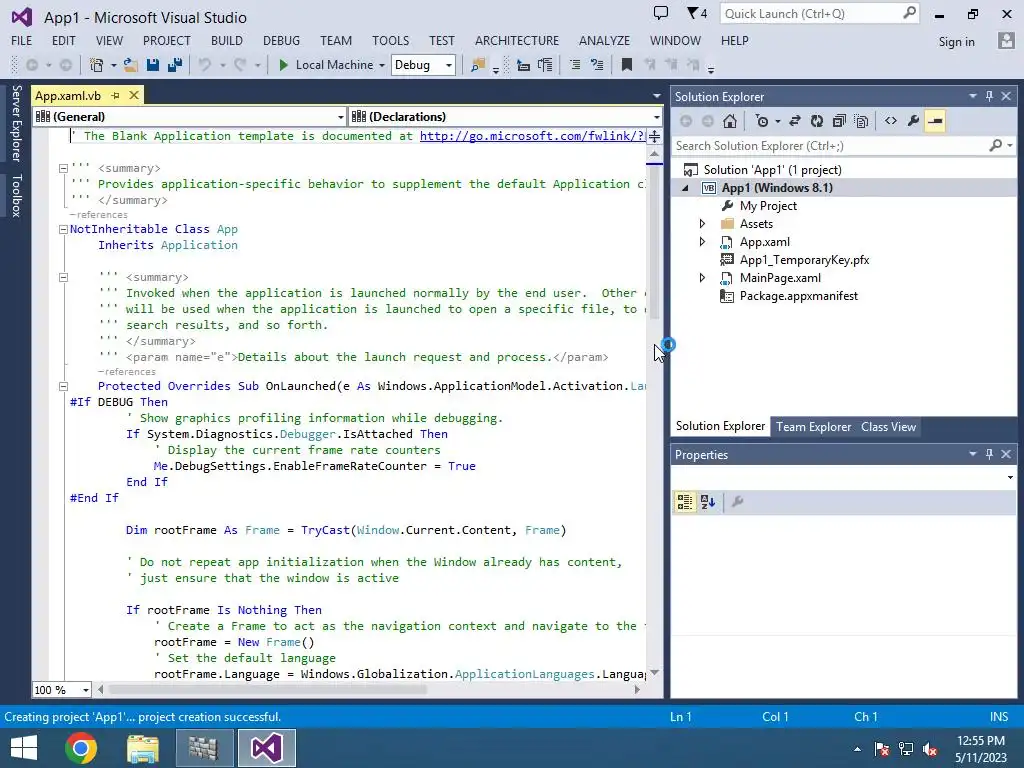
Task: Click the Alphabetical sort icon in Properties
Action: [708, 502]
